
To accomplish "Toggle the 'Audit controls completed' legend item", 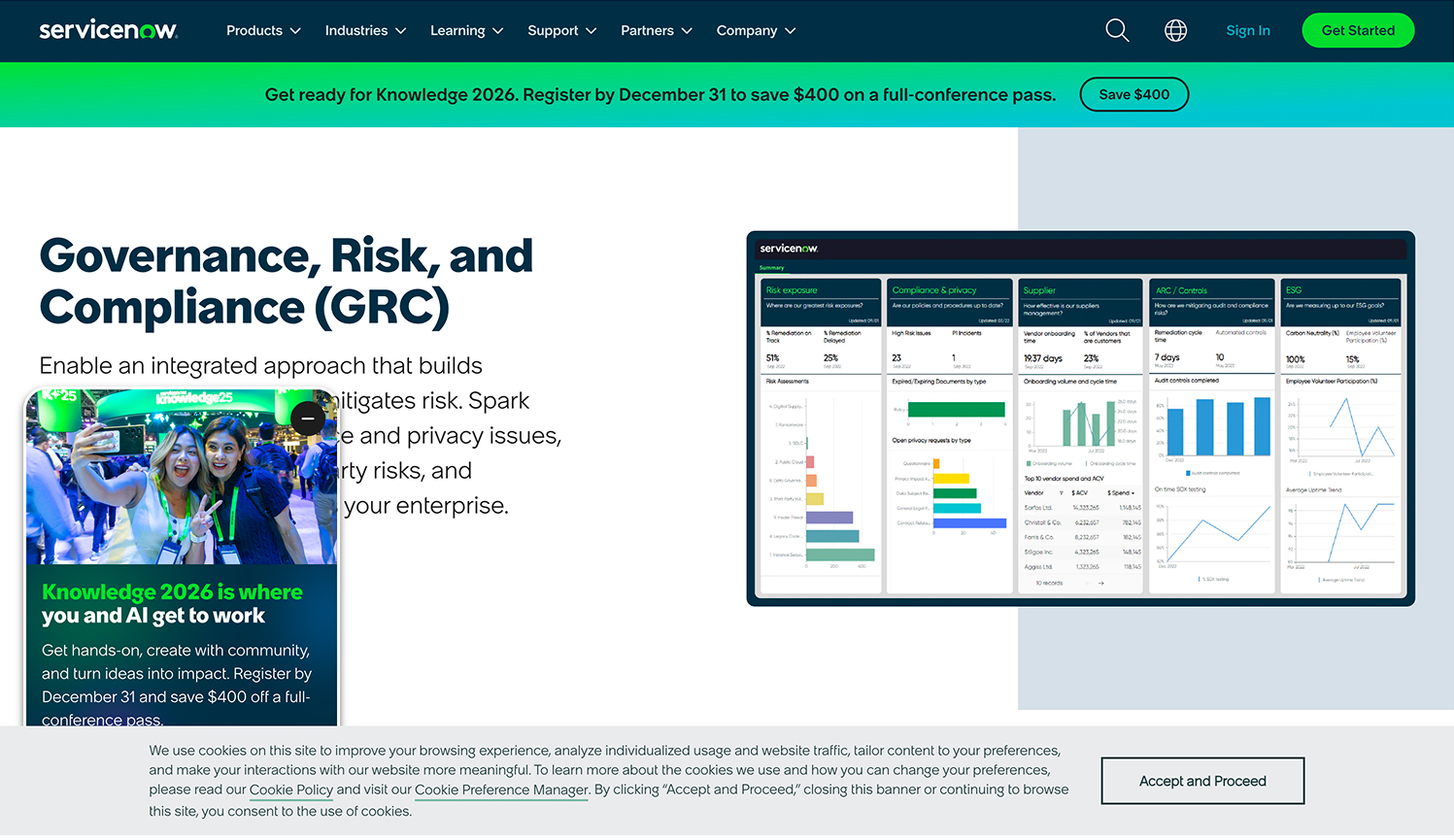I will click(1213, 473).
